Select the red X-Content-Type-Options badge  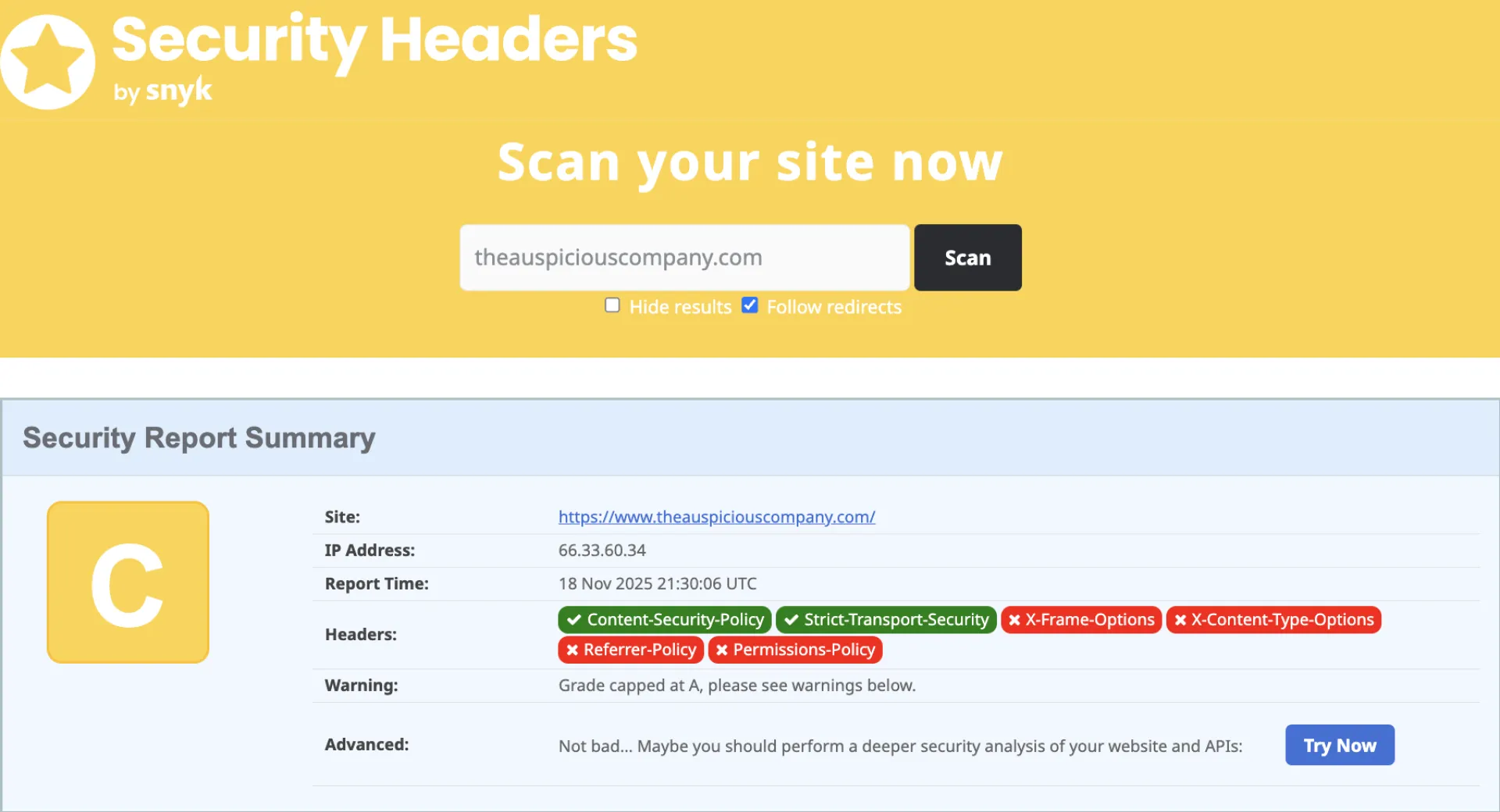pyautogui.click(x=1273, y=620)
